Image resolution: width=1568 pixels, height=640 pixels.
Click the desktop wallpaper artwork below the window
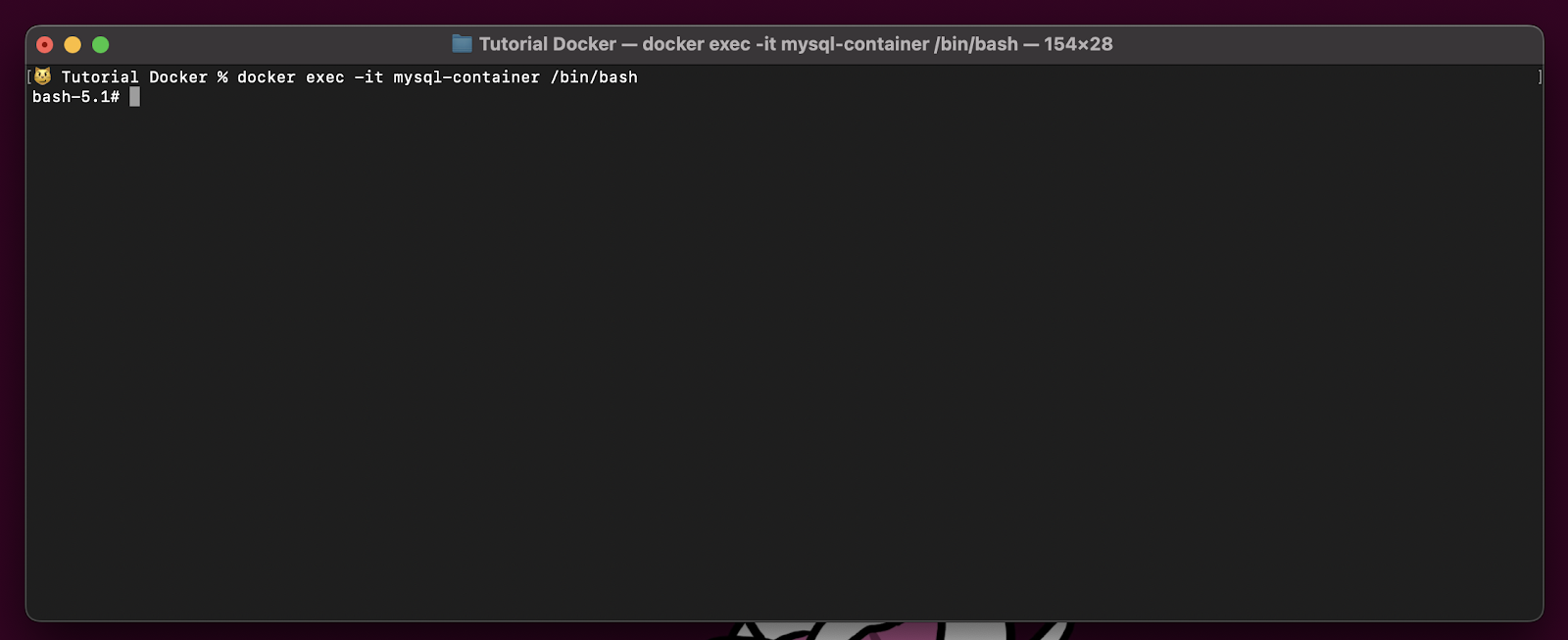[892, 630]
